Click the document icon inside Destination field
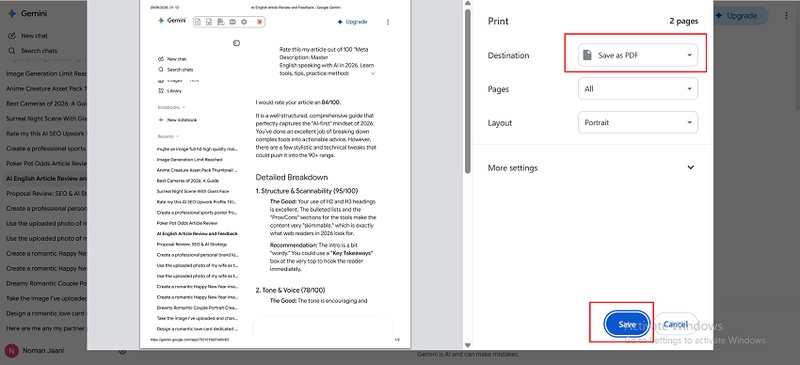 (x=588, y=55)
